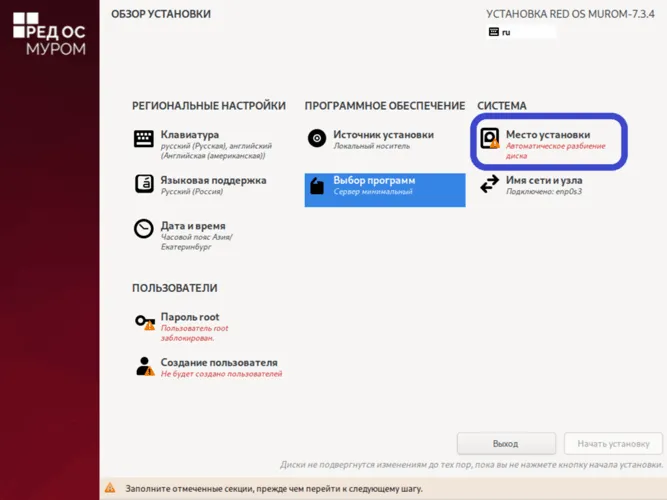Click the Начать установку button
This screenshot has height=500, width=667.
[613, 444]
